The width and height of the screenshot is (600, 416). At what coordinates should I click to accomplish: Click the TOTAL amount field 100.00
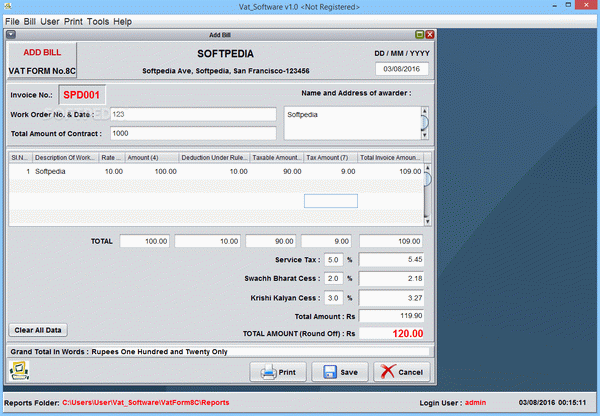tap(145, 241)
